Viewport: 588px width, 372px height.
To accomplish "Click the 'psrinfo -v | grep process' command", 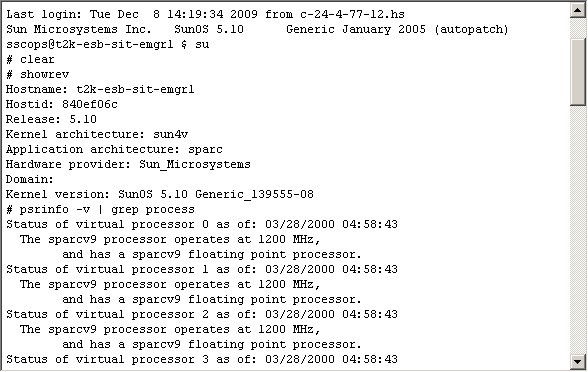I will (107, 209).
